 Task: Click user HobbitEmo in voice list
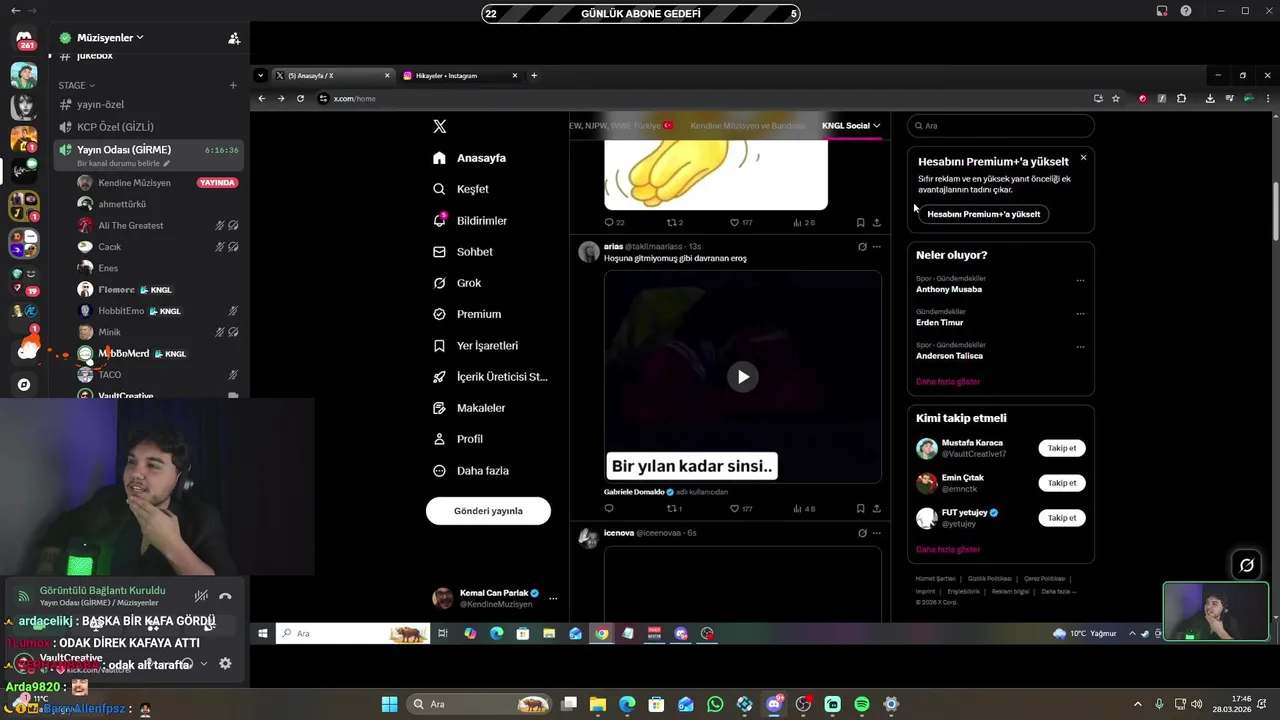point(121,311)
